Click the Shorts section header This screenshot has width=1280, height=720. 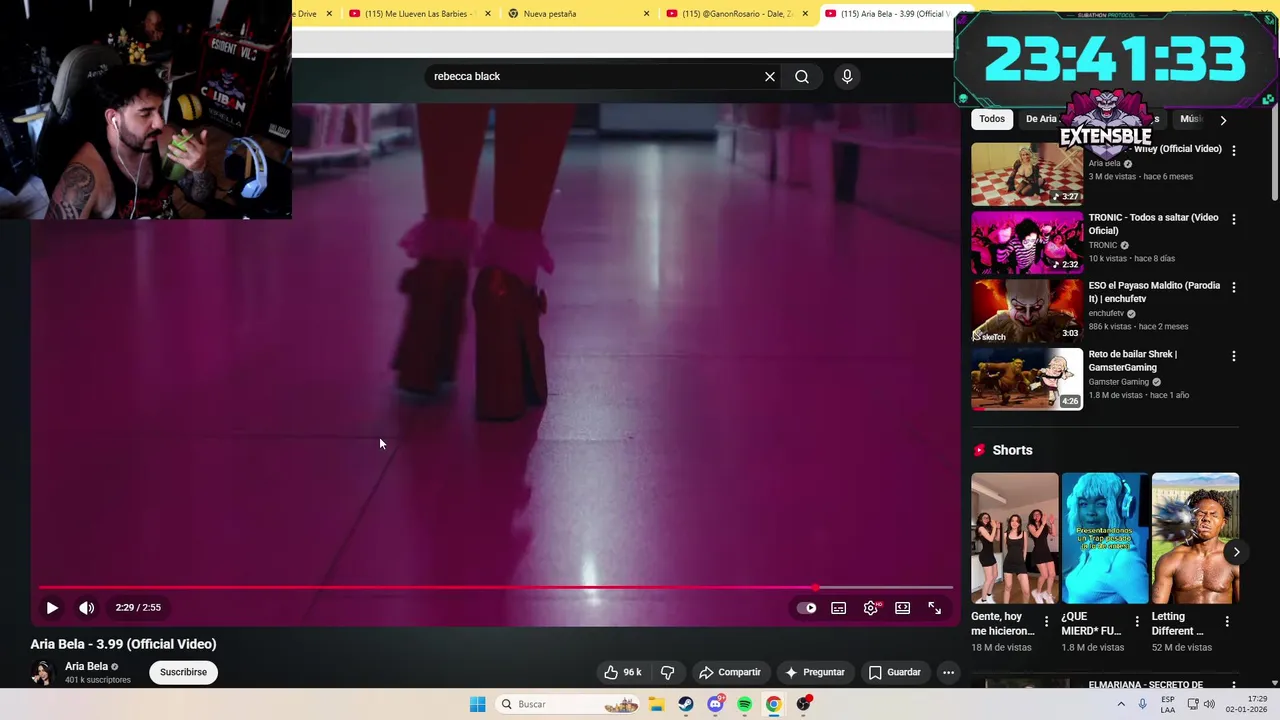point(1012,450)
